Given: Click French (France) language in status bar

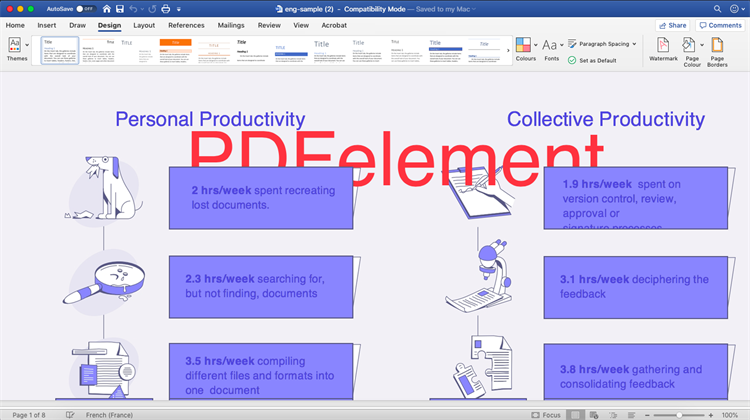Looking at the screenshot, I should (109, 415).
